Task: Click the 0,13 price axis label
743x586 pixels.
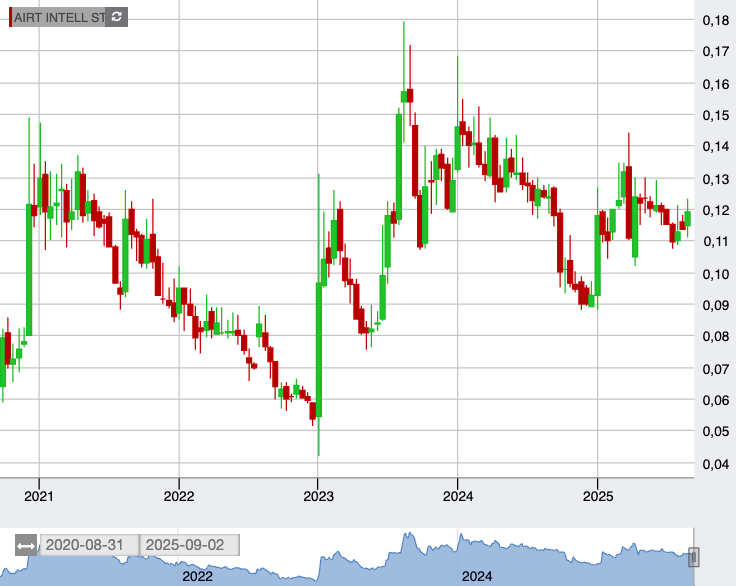Action: click(716, 180)
